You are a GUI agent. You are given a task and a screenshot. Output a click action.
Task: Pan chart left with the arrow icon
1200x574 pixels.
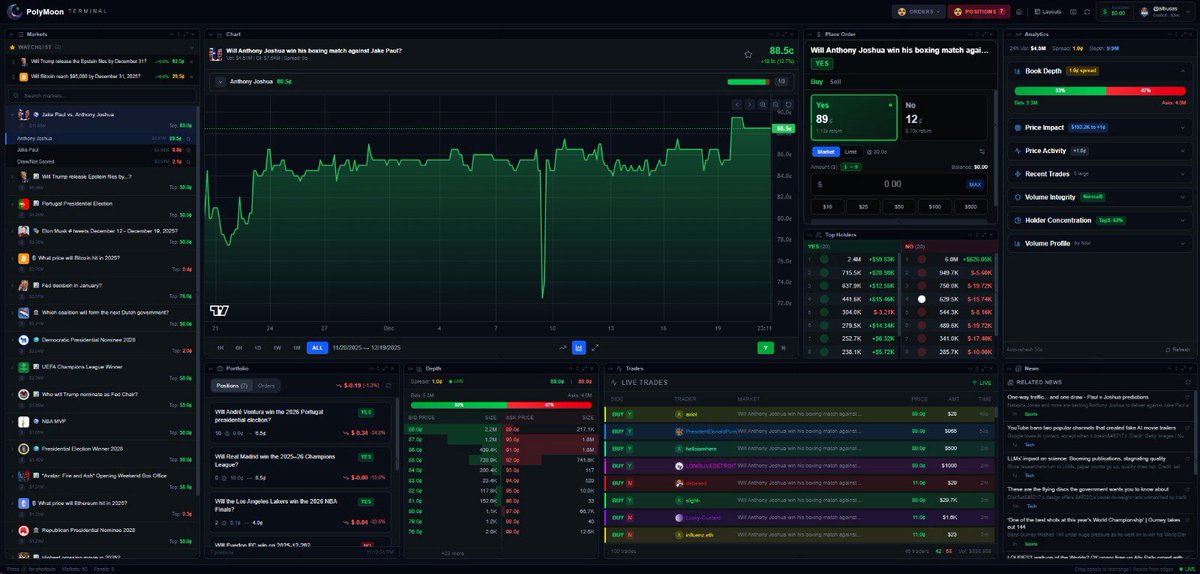tap(737, 105)
